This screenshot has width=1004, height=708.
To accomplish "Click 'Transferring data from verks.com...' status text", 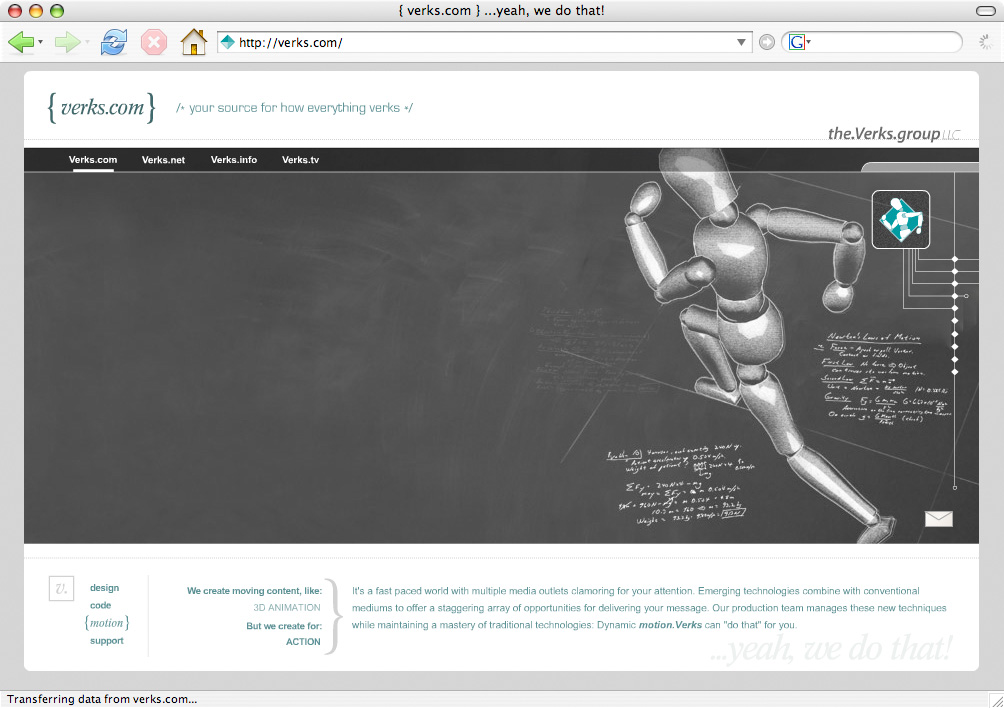I will 102,699.
